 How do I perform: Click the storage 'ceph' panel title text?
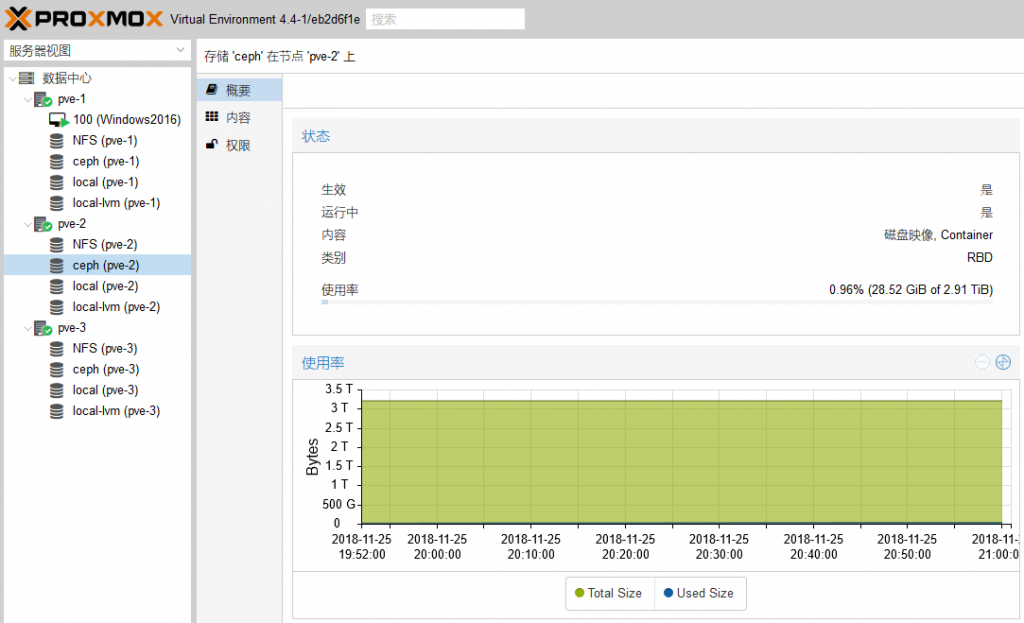[280, 57]
